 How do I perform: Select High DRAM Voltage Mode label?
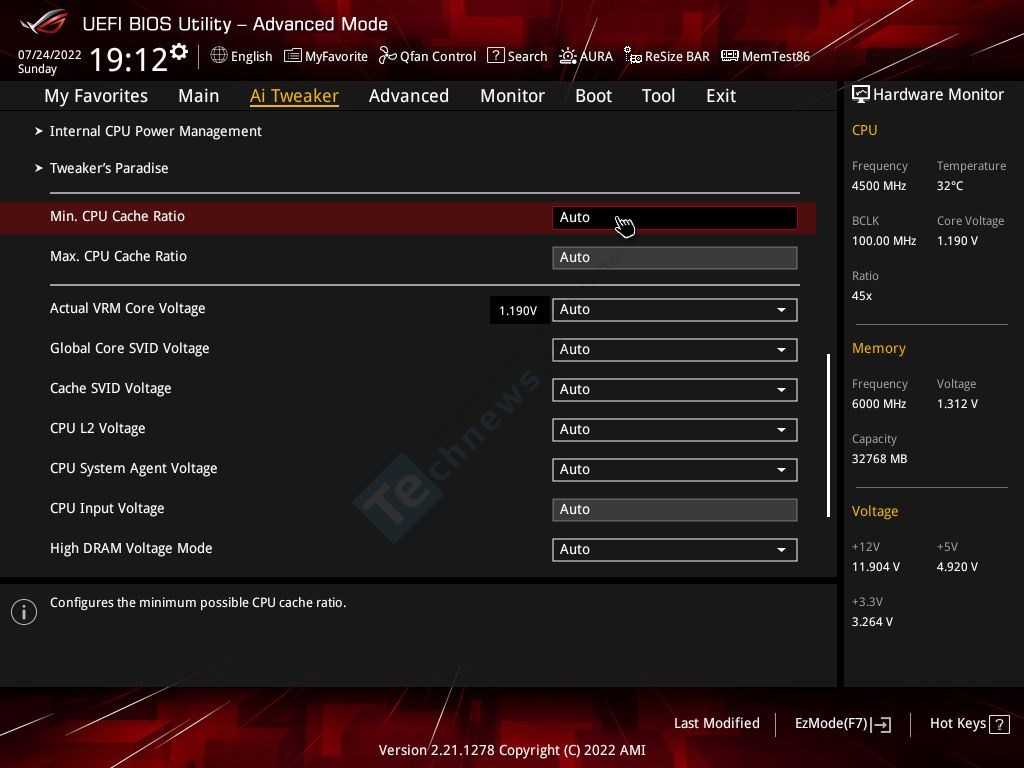131,549
